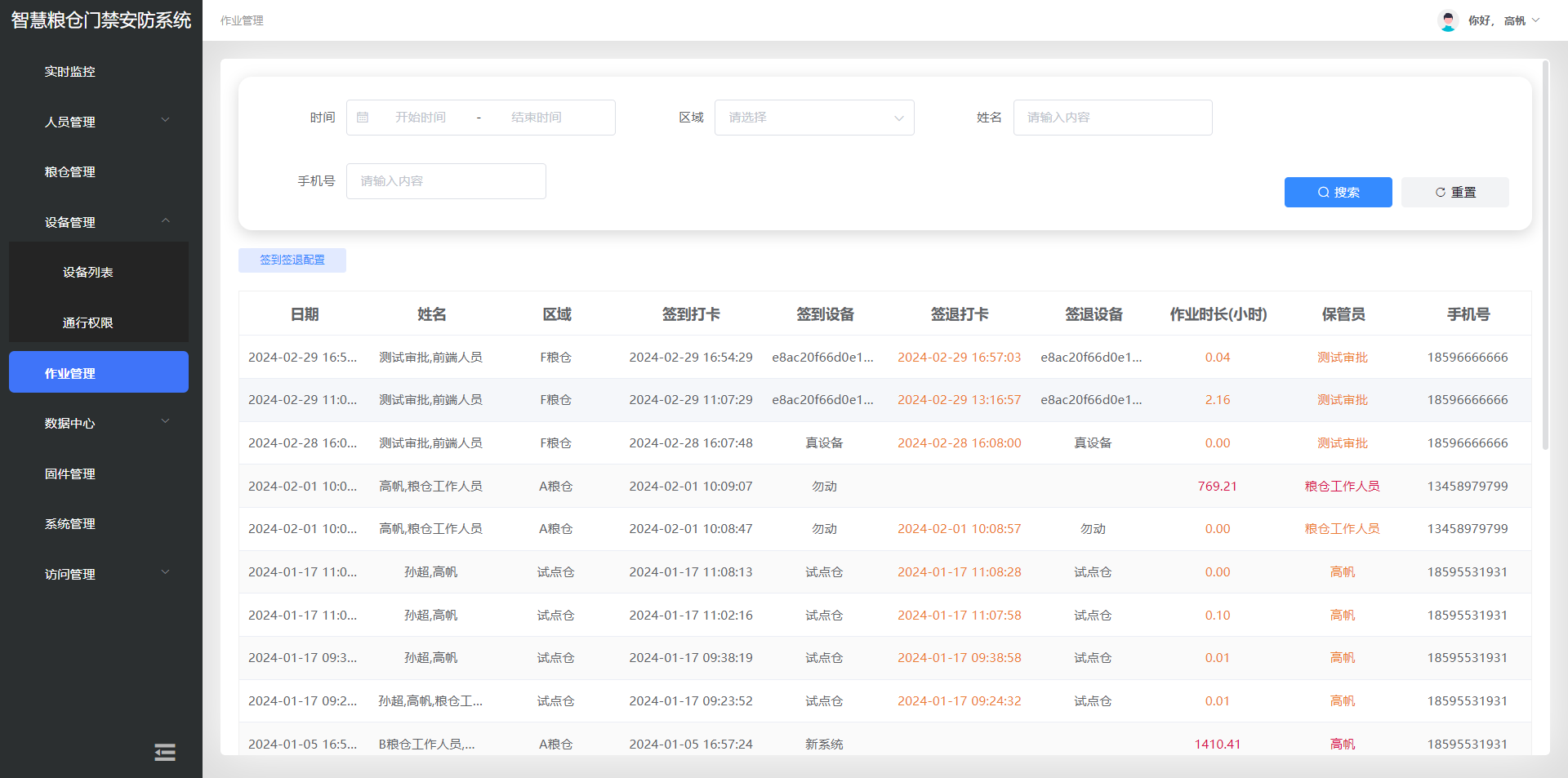Click the duration value 1410.41
1568x778 pixels.
point(1217,745)
